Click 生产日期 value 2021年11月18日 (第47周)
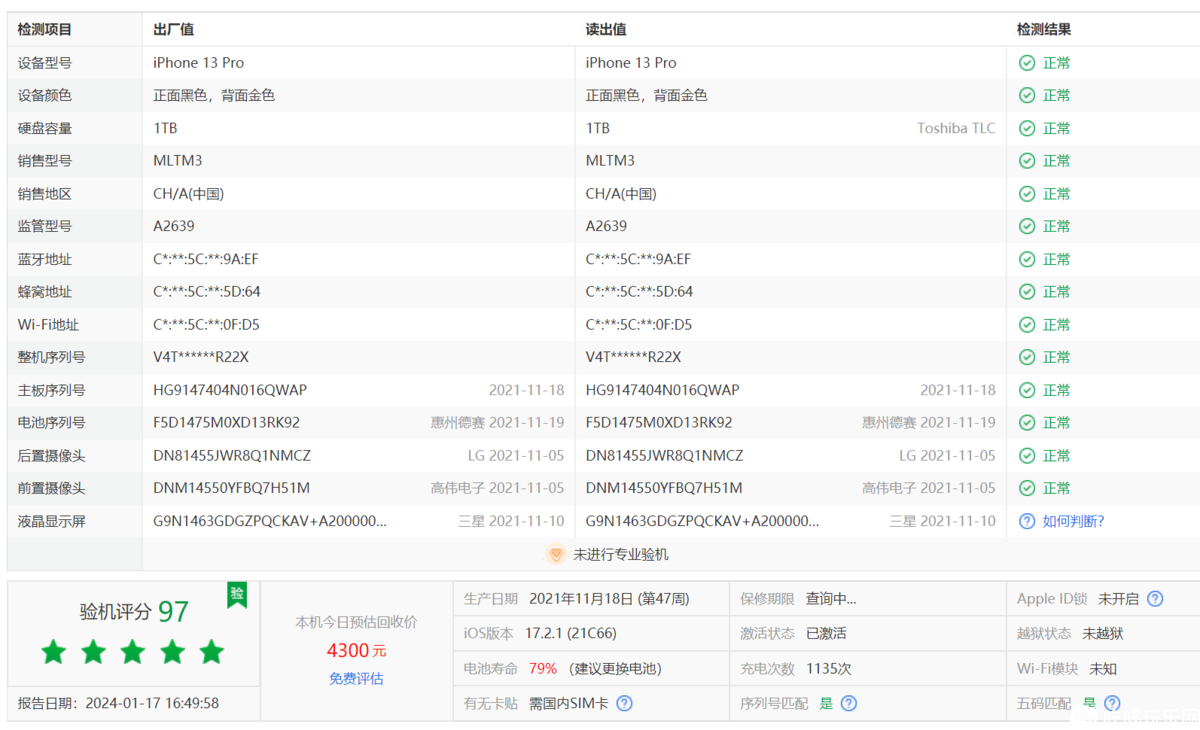Image resolution: width=1200 pixels, height=730 pixels. pyautogui.click(x=609, y=599)
